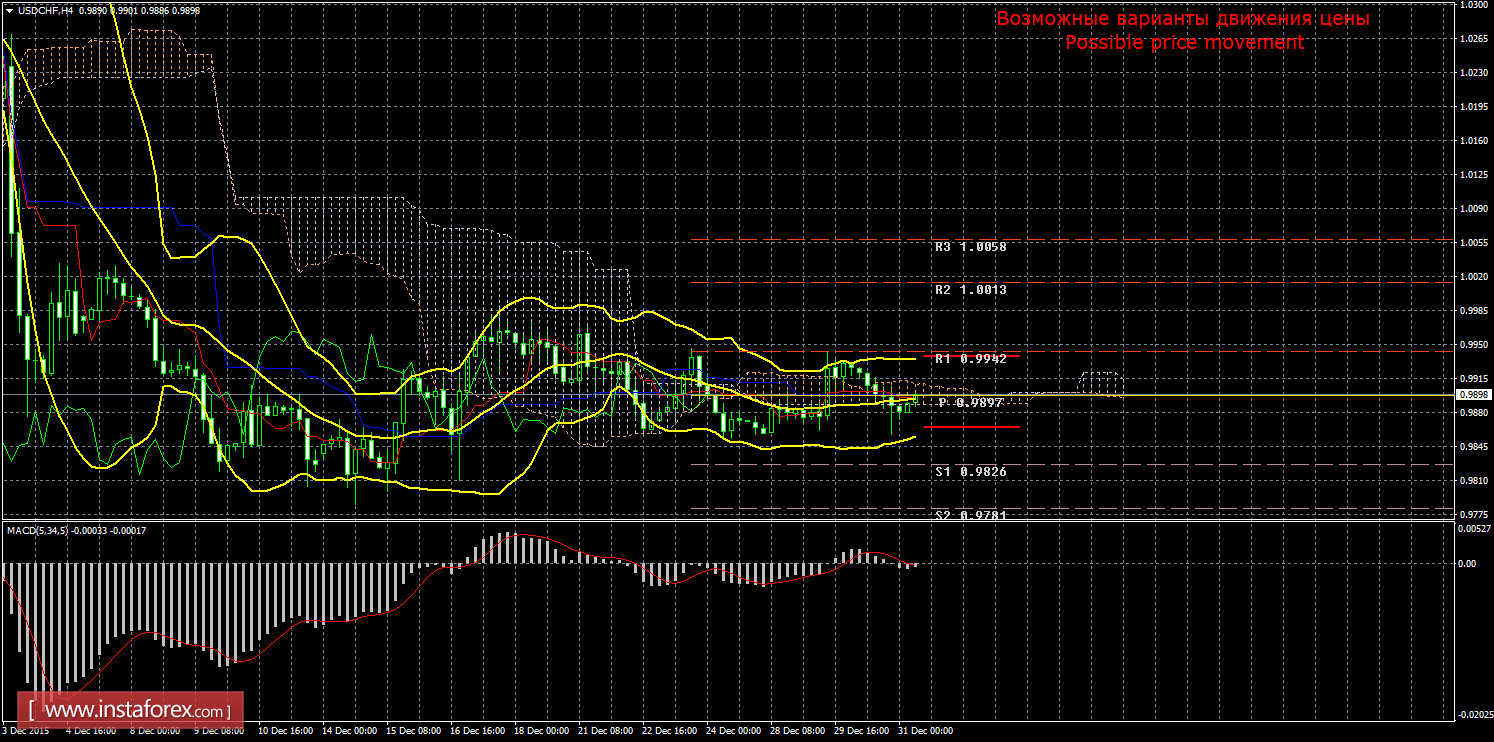Select the S2 0.9781 support label
The width and height of the screenshot is (1494, 742).
click(x=970, y=515)
